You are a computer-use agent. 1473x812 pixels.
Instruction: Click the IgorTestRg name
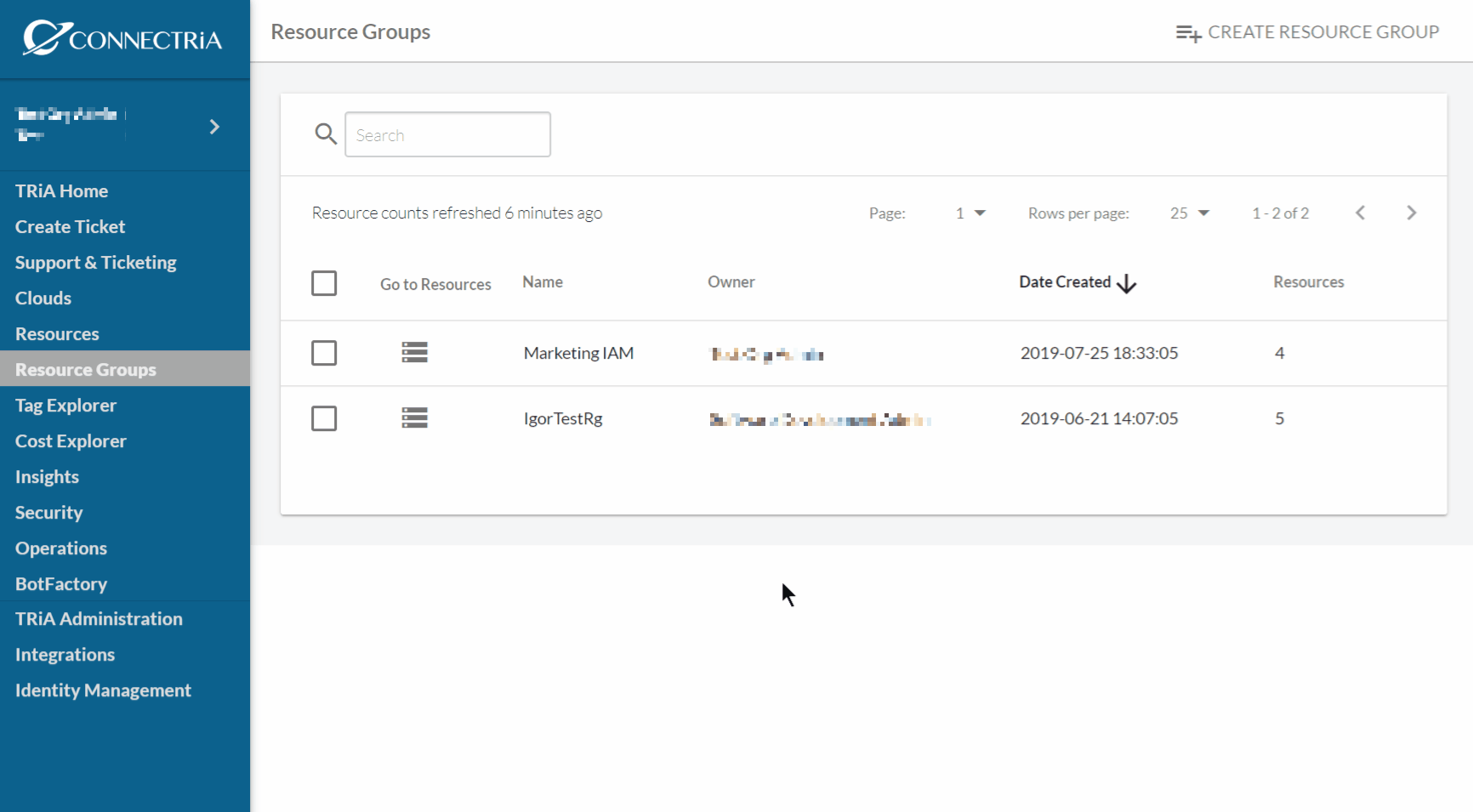coord(563,418)
